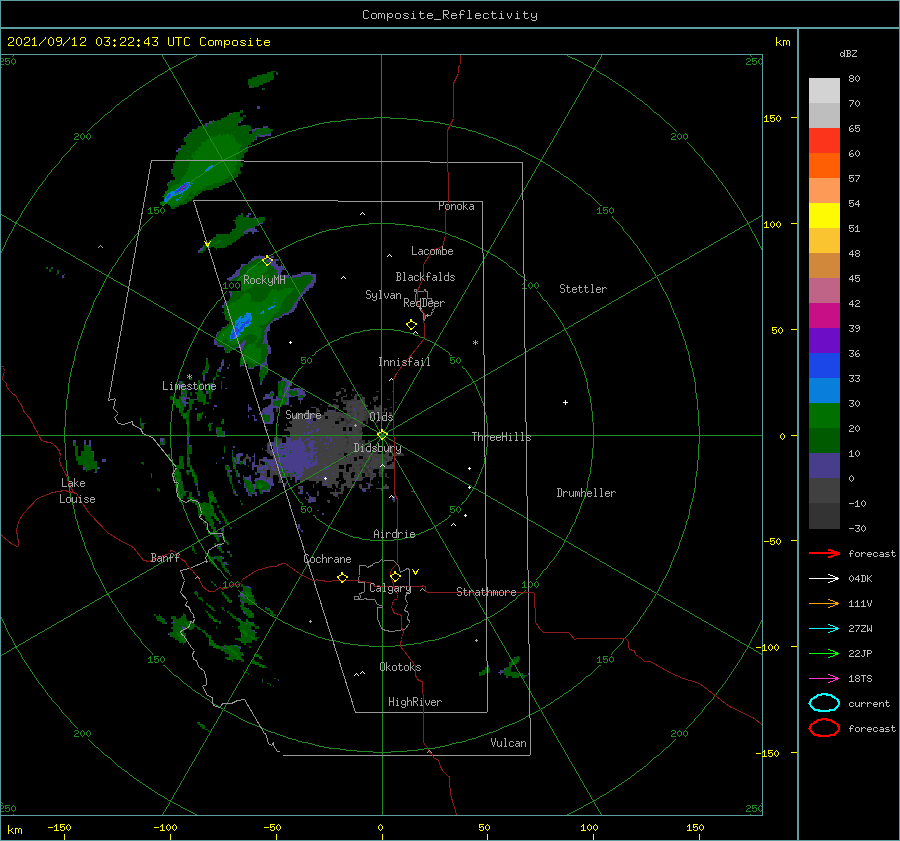Click the Olds label
The image size is (900, 841).
pyautogui.click(x=381, y=416)
